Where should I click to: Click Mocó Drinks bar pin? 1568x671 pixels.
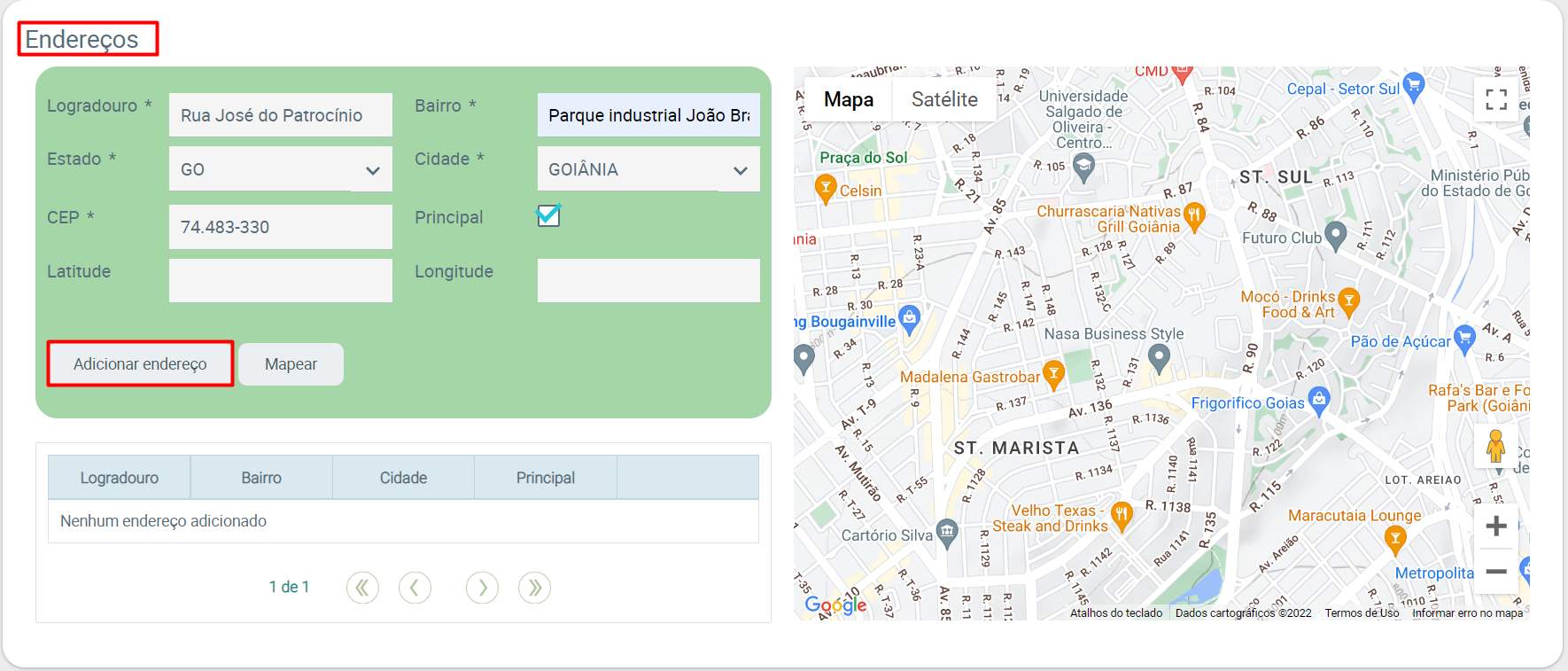[1348, 303]
